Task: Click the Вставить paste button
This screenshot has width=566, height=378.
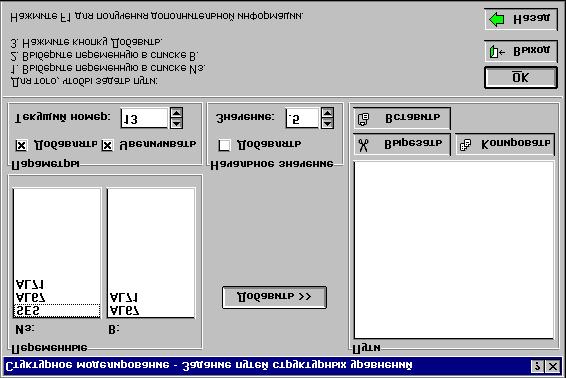Action: [x=402, y=118]
